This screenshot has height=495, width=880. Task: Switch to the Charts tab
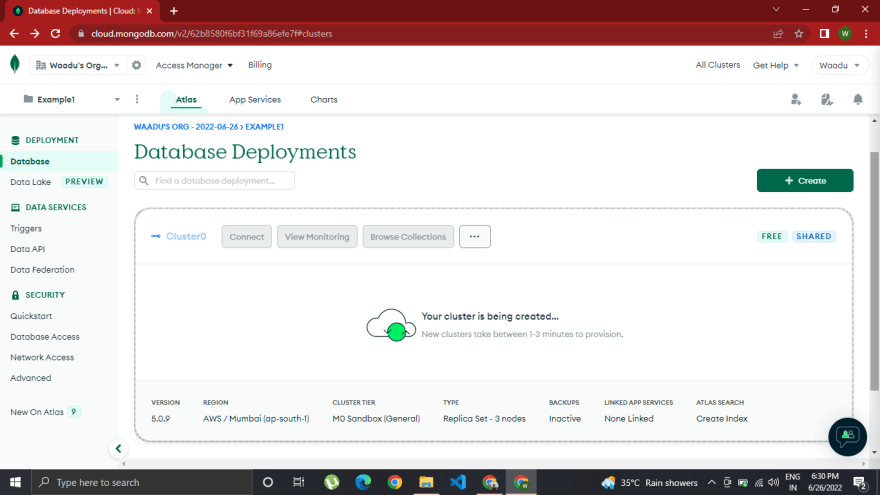pyautogui.click(x=324, y=99)
